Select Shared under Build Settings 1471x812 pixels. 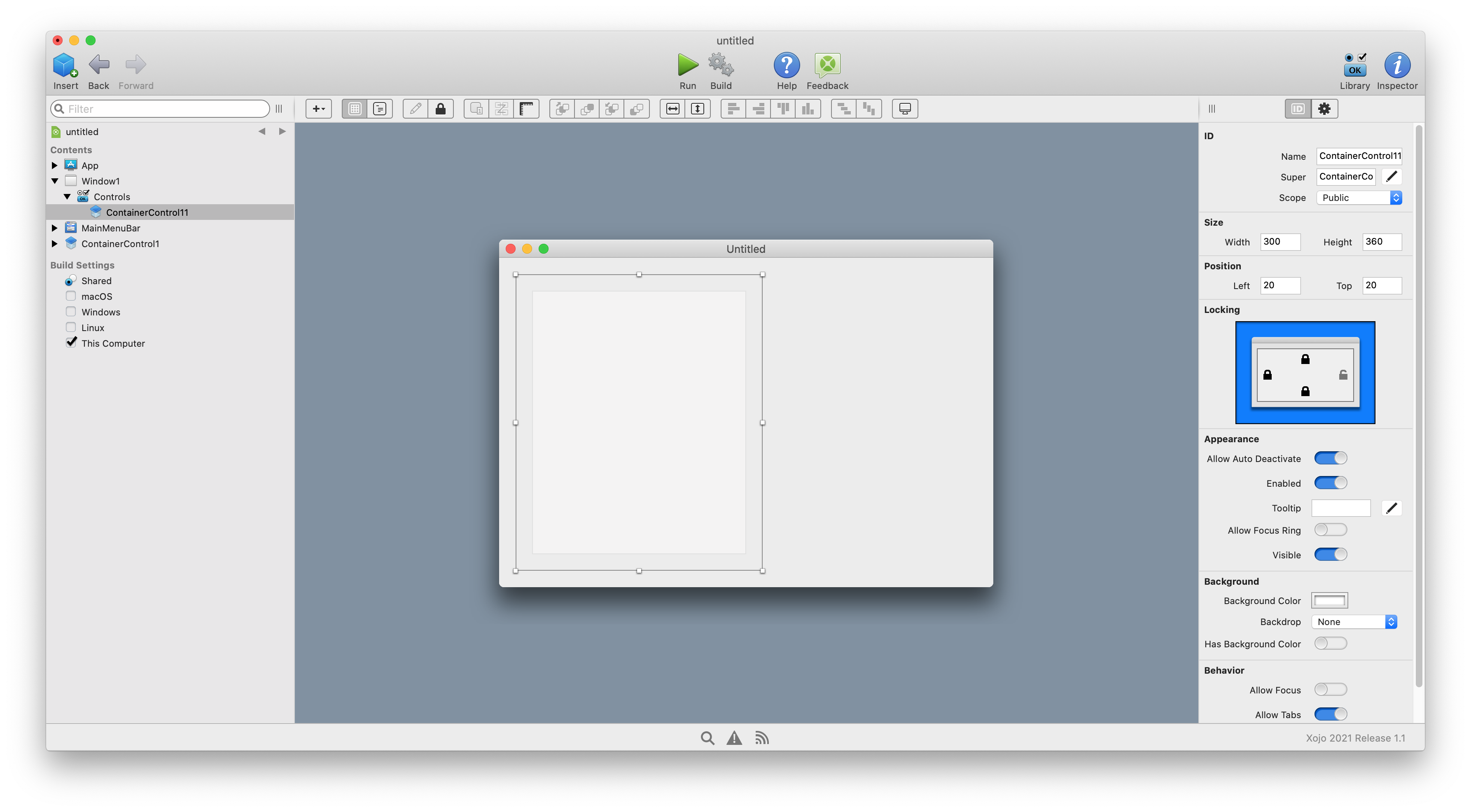(96, 280)
